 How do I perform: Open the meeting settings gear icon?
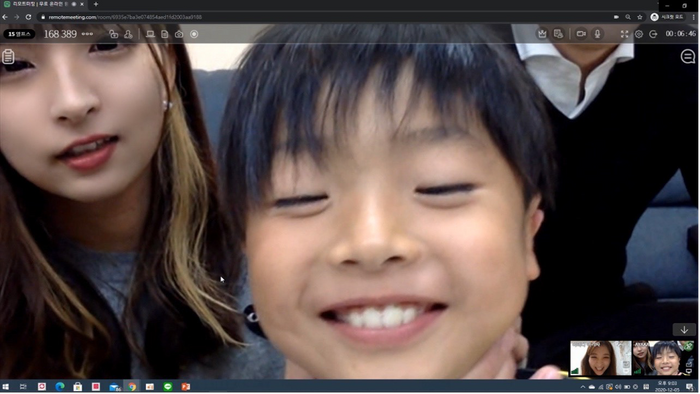click(x=639, y=34)
